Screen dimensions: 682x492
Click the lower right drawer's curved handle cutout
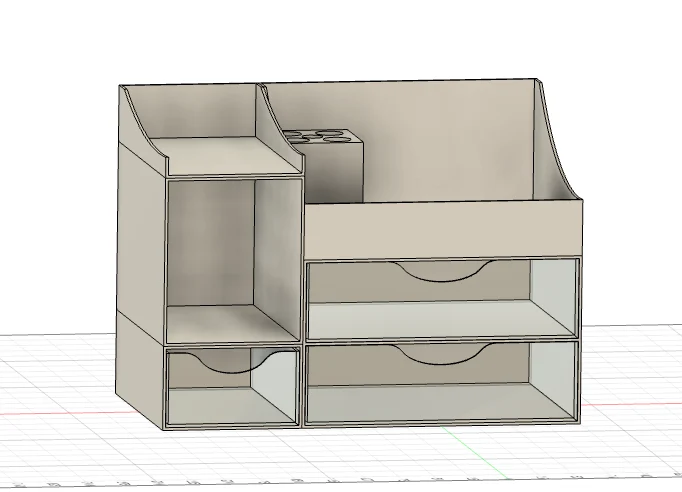coord(445,354)
